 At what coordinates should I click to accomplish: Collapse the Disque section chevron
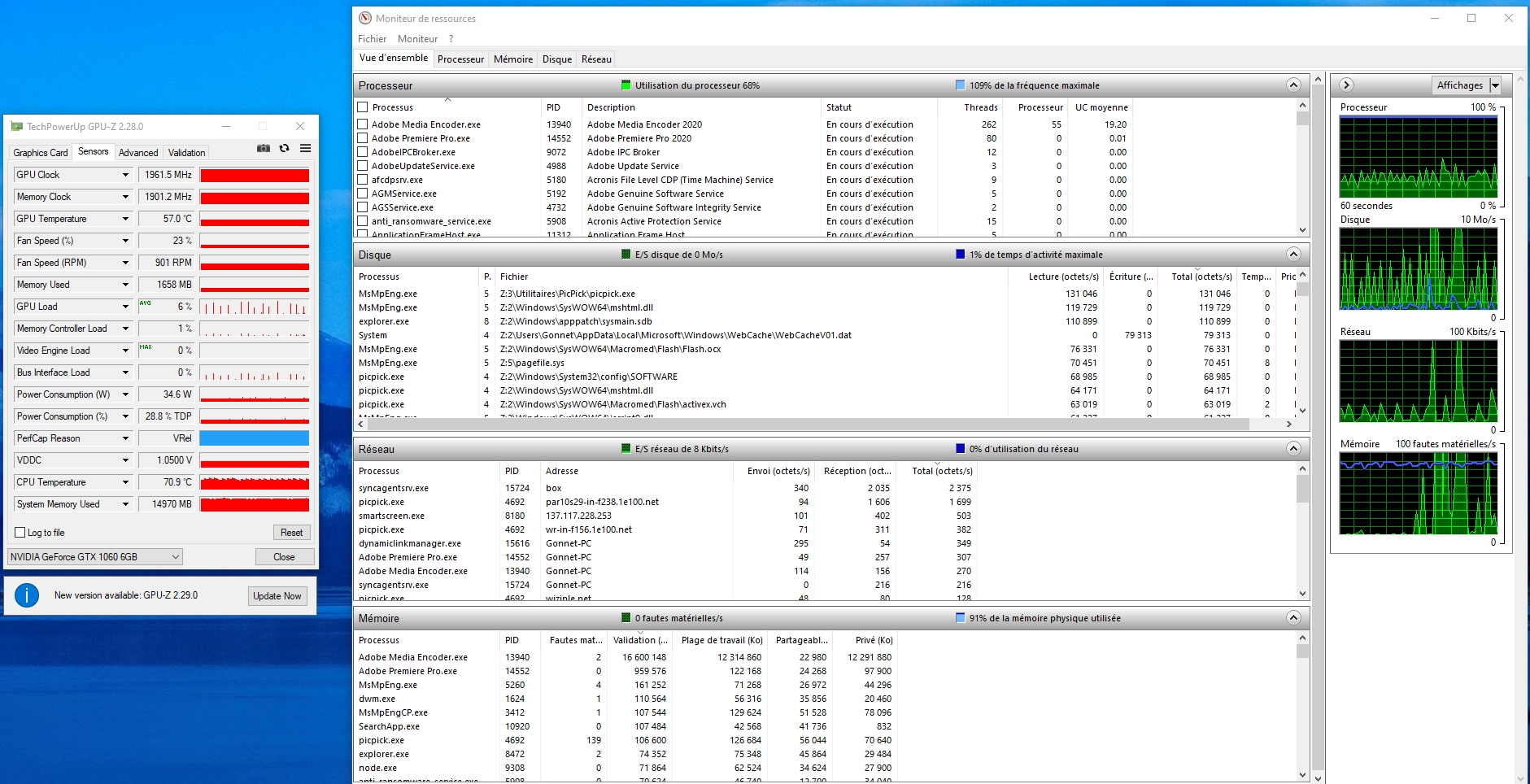(1293, 255)
